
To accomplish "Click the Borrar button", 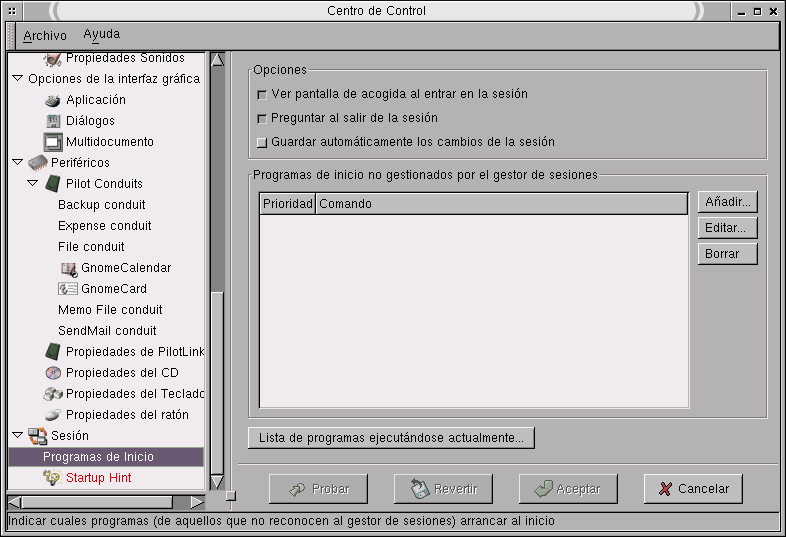I will pos(727,254).
